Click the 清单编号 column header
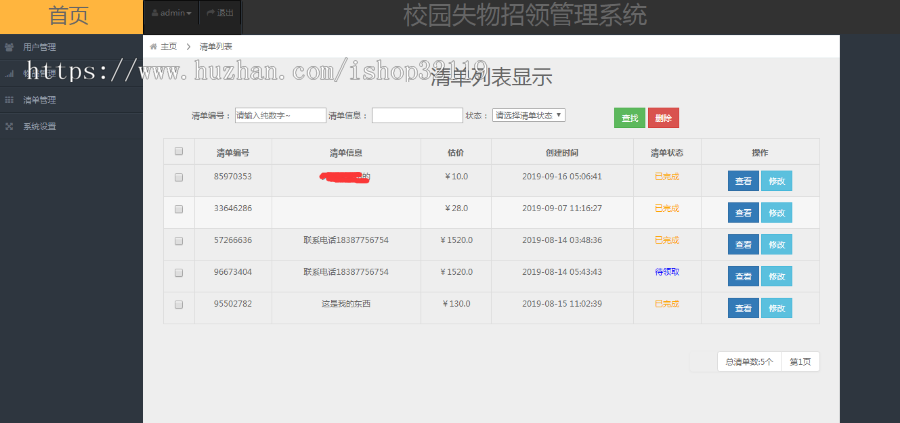900x423 pixels. tap(232, 153)
